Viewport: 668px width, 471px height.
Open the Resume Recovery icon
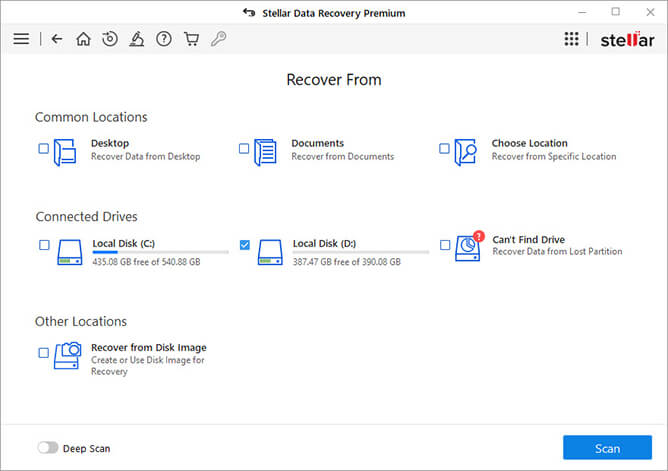pos(110,39)
